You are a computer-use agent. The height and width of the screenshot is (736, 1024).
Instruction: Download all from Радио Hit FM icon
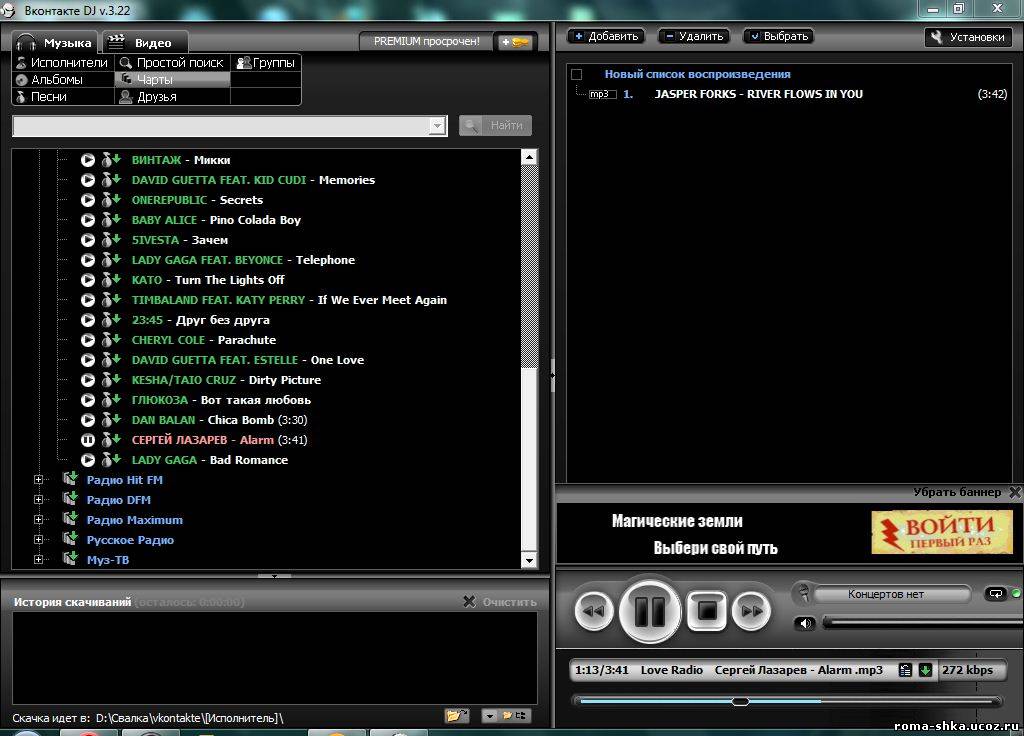[70, 479]
